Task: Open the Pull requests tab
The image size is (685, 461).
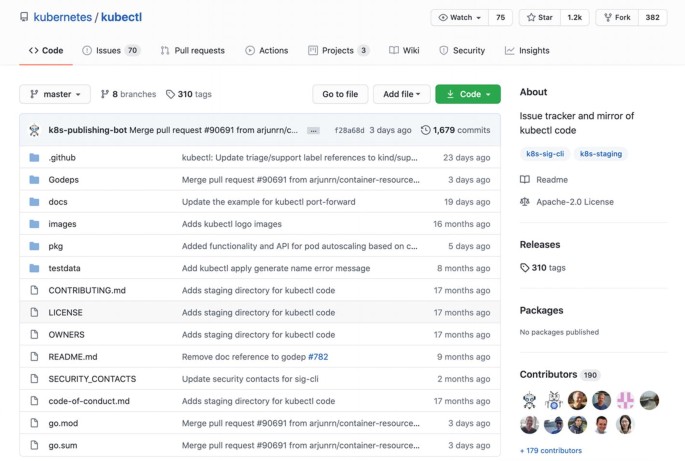Action: coord(193,51)
